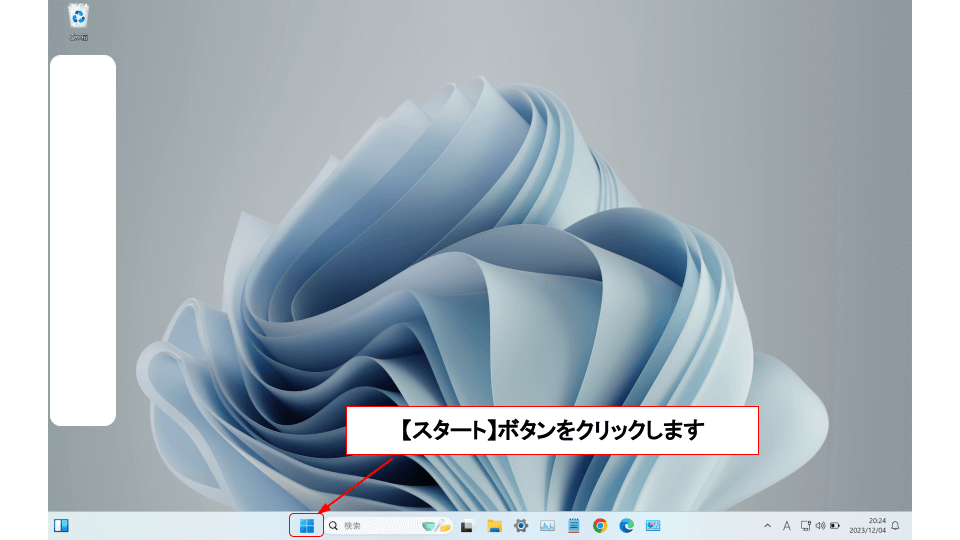Open the Widgets panel from taskbar

click(x=61, y=525)
